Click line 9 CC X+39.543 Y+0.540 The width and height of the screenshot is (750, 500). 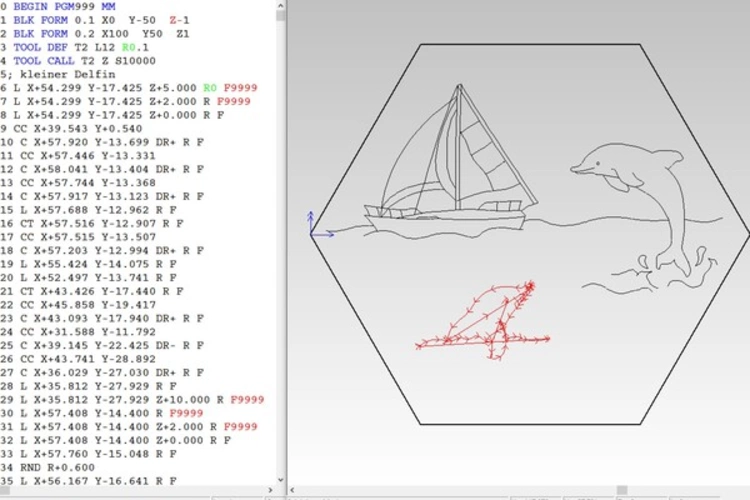click(x=75, y=128)
